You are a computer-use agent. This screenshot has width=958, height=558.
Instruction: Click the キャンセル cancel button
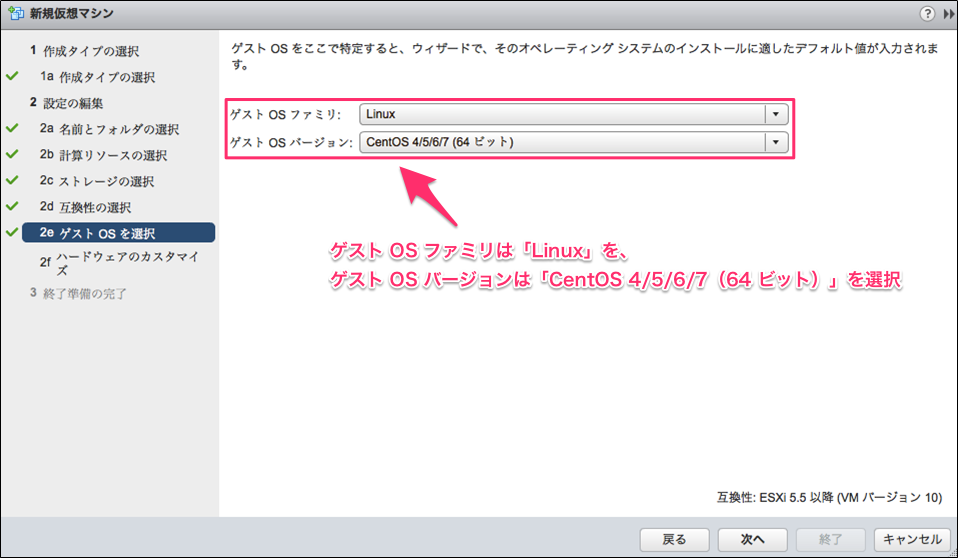912,540
